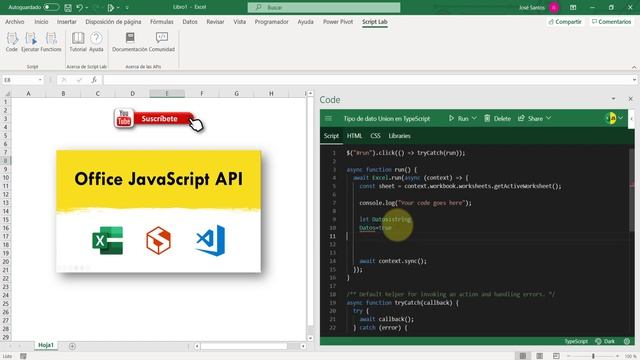
Task: Delete the current snippet
Action: click(497, 118)
